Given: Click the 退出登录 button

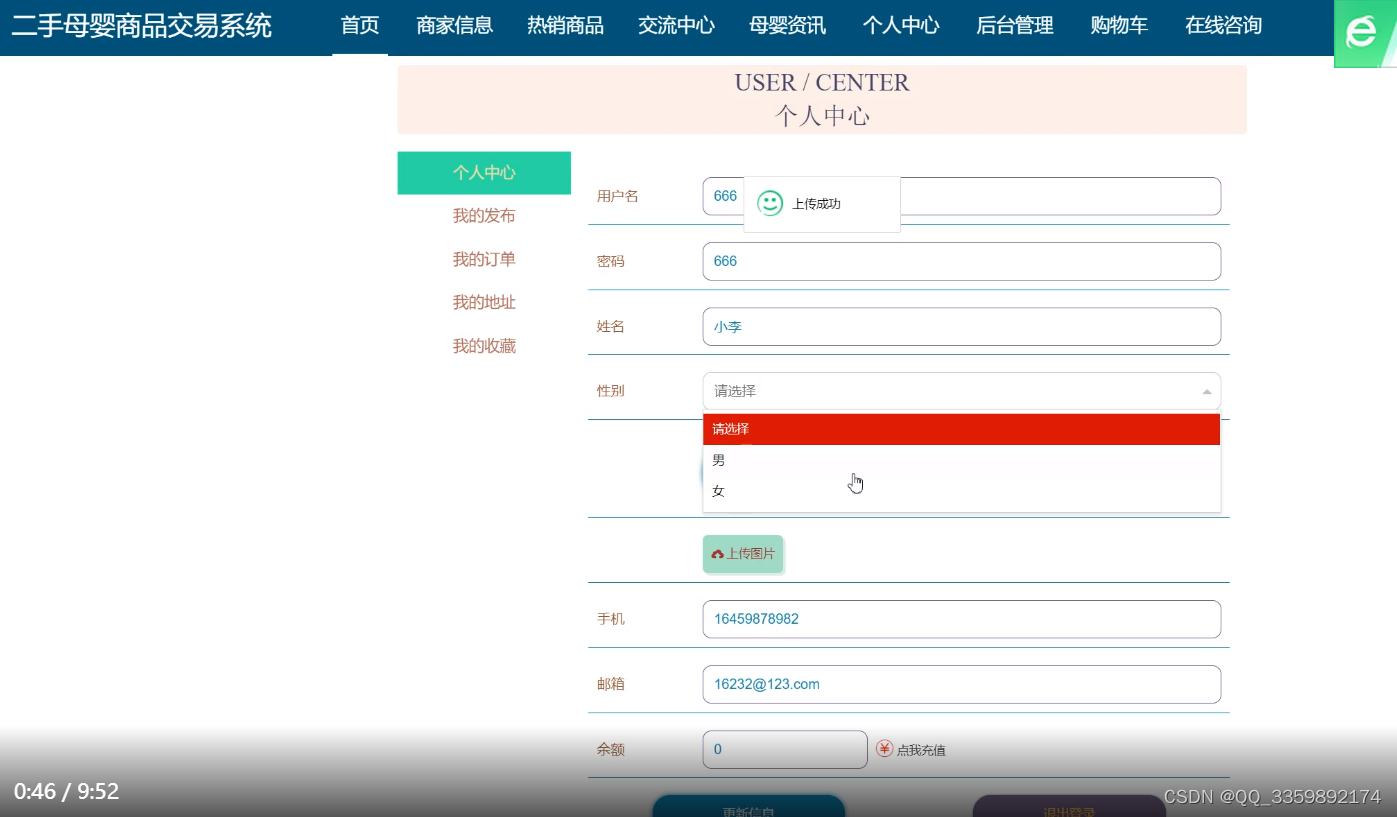Looking at the screenshot, I should [1069, 806].
